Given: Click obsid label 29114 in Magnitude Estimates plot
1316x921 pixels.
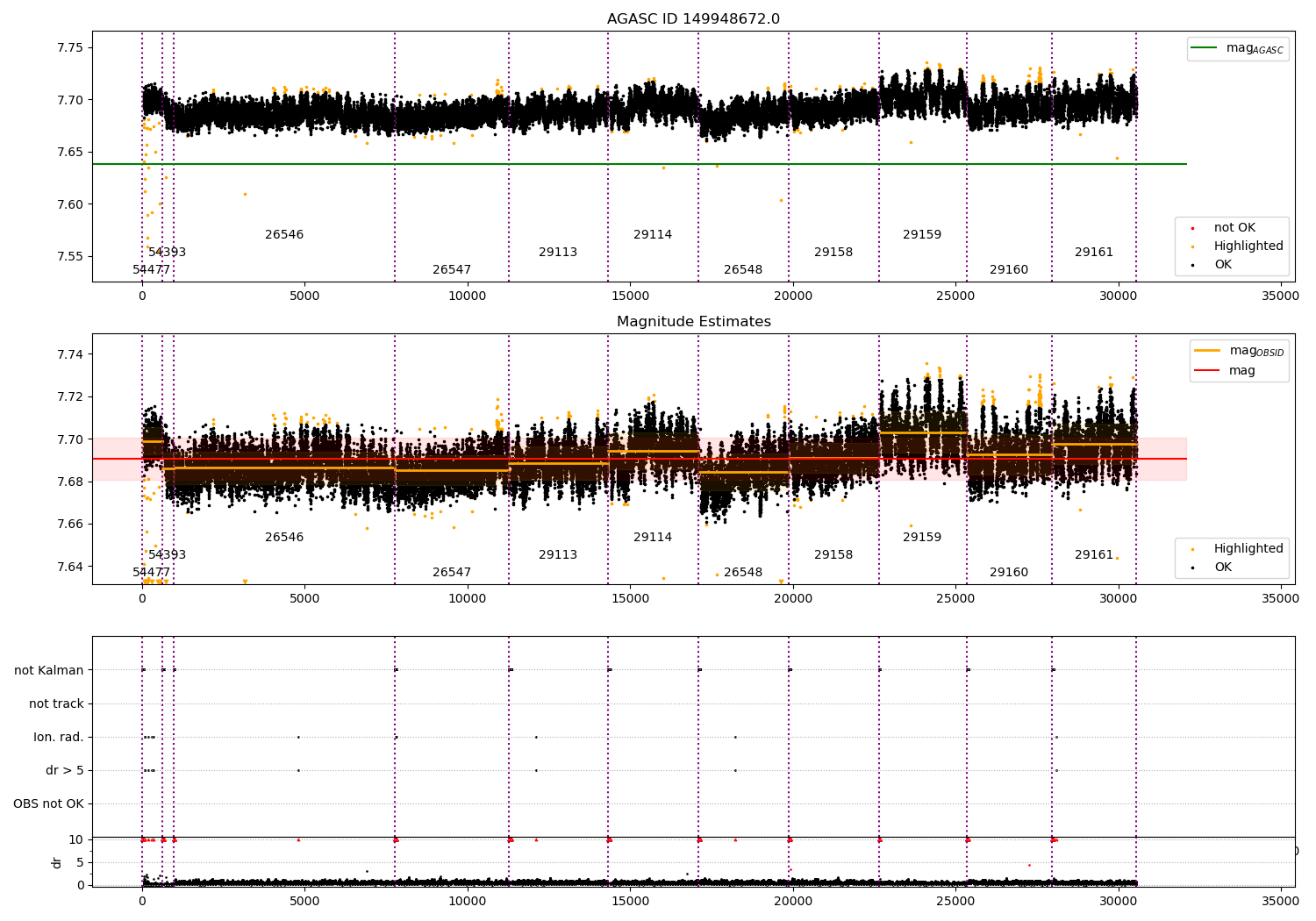Looking at the screenshot, I should click(653, 538).
